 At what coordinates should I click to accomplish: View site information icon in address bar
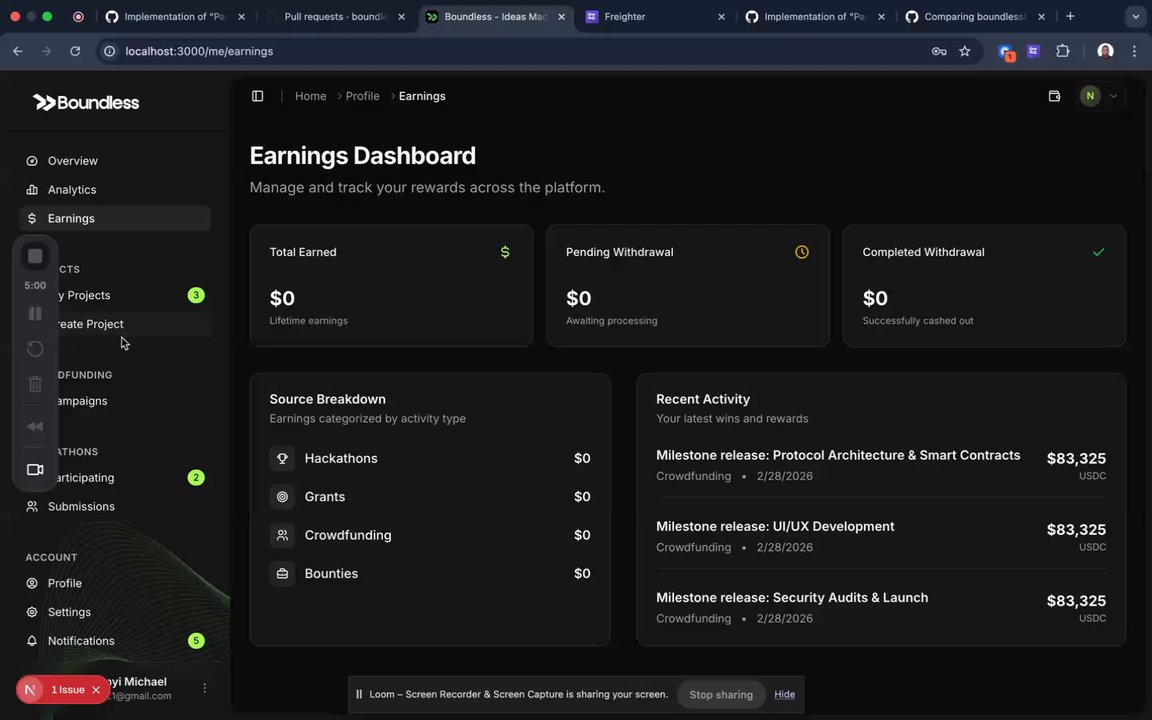tap(109, 51)
